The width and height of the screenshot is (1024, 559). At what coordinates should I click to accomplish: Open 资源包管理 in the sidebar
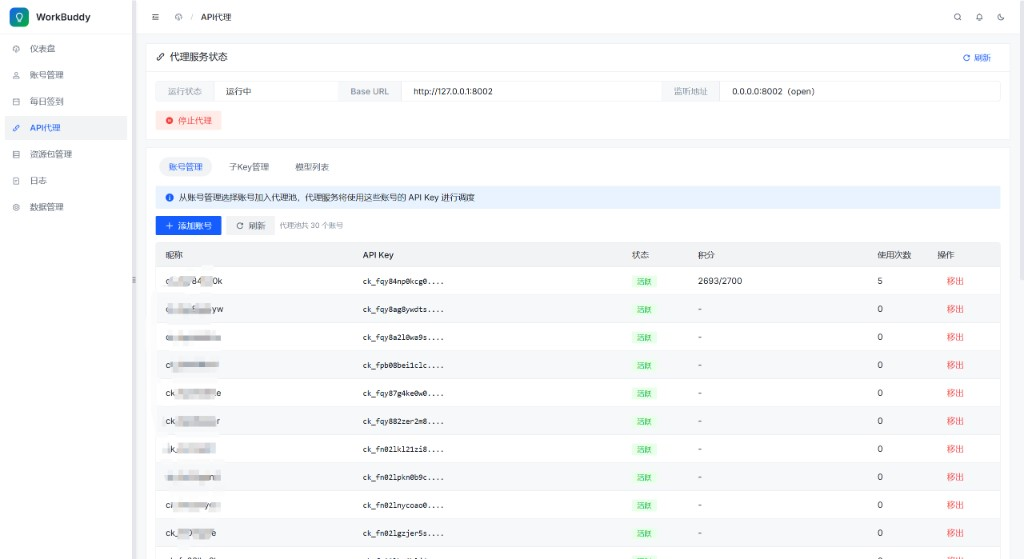point(65,154)
